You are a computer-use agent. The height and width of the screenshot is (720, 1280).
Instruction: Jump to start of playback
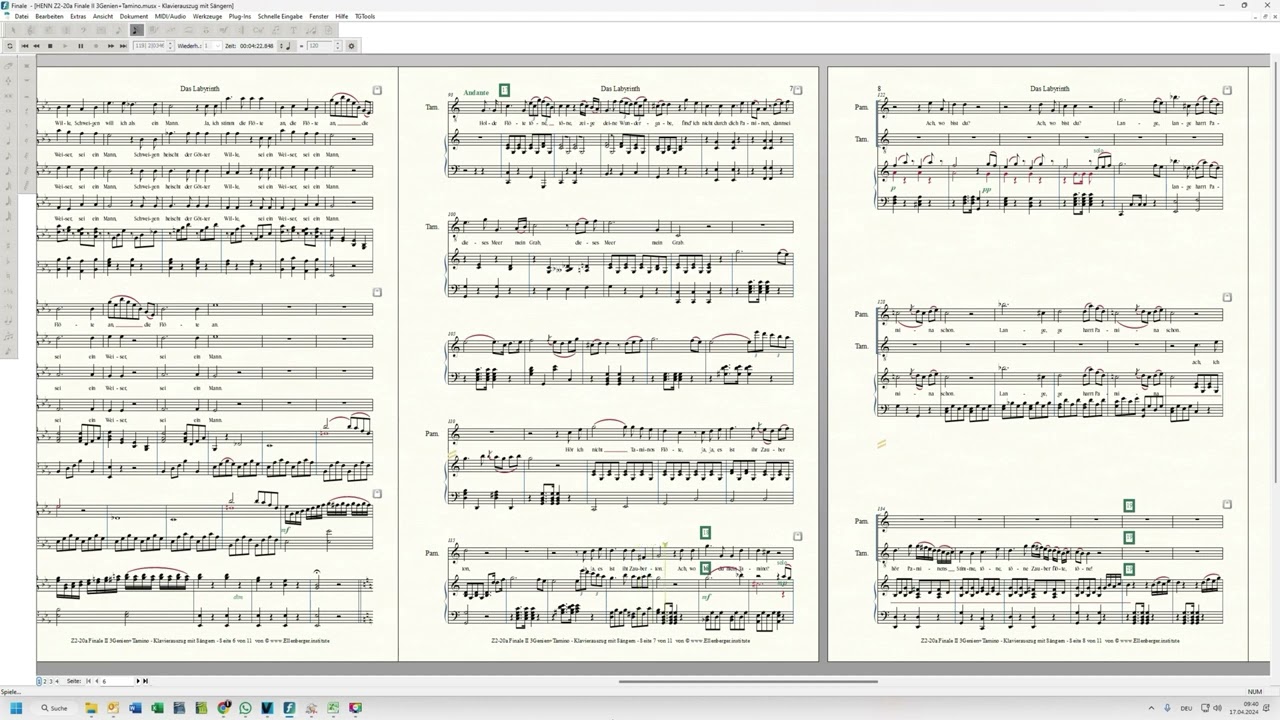click(x=25, y=46)
